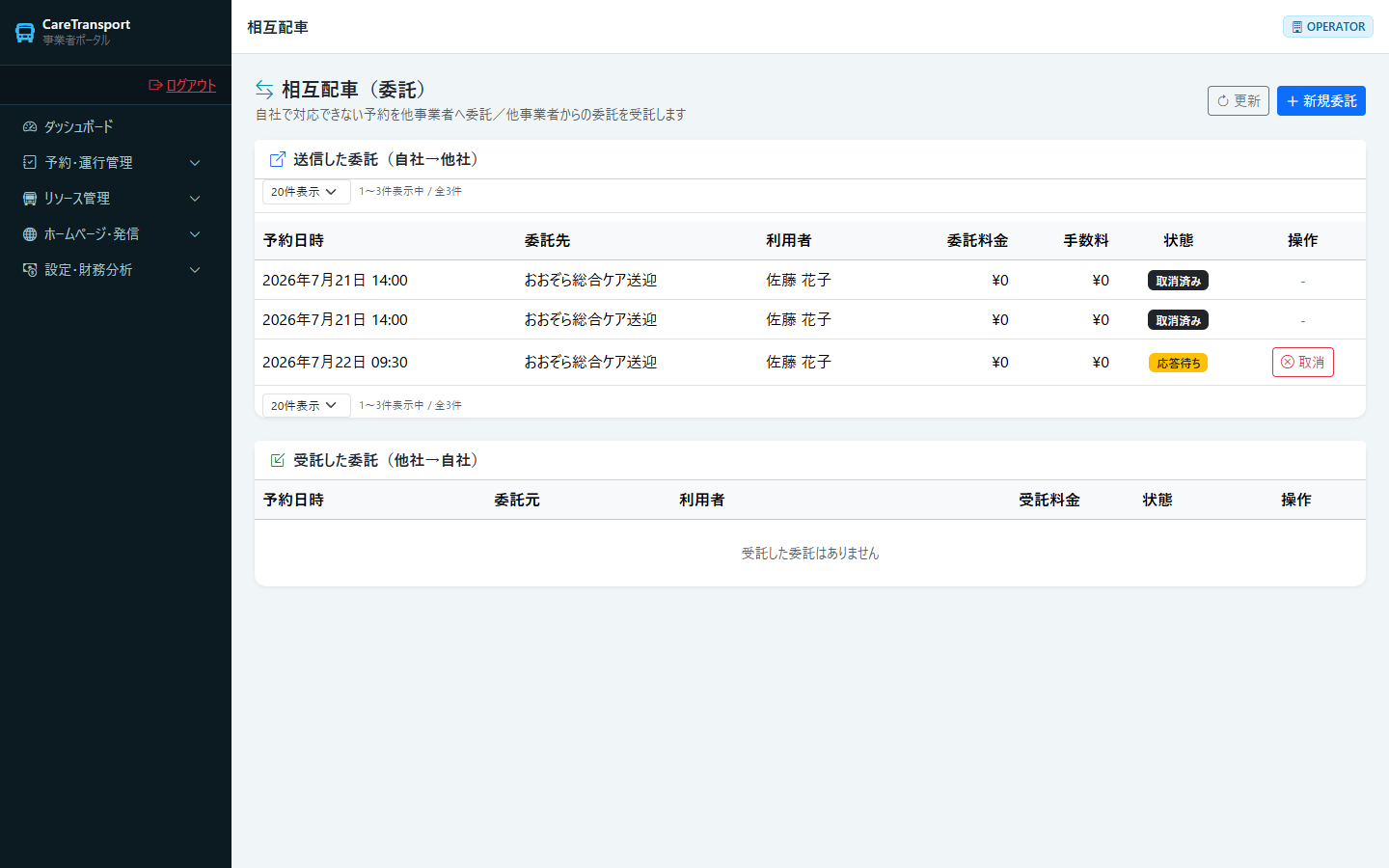Open 設定・財務分析 menu label

(x=89, y=270)
